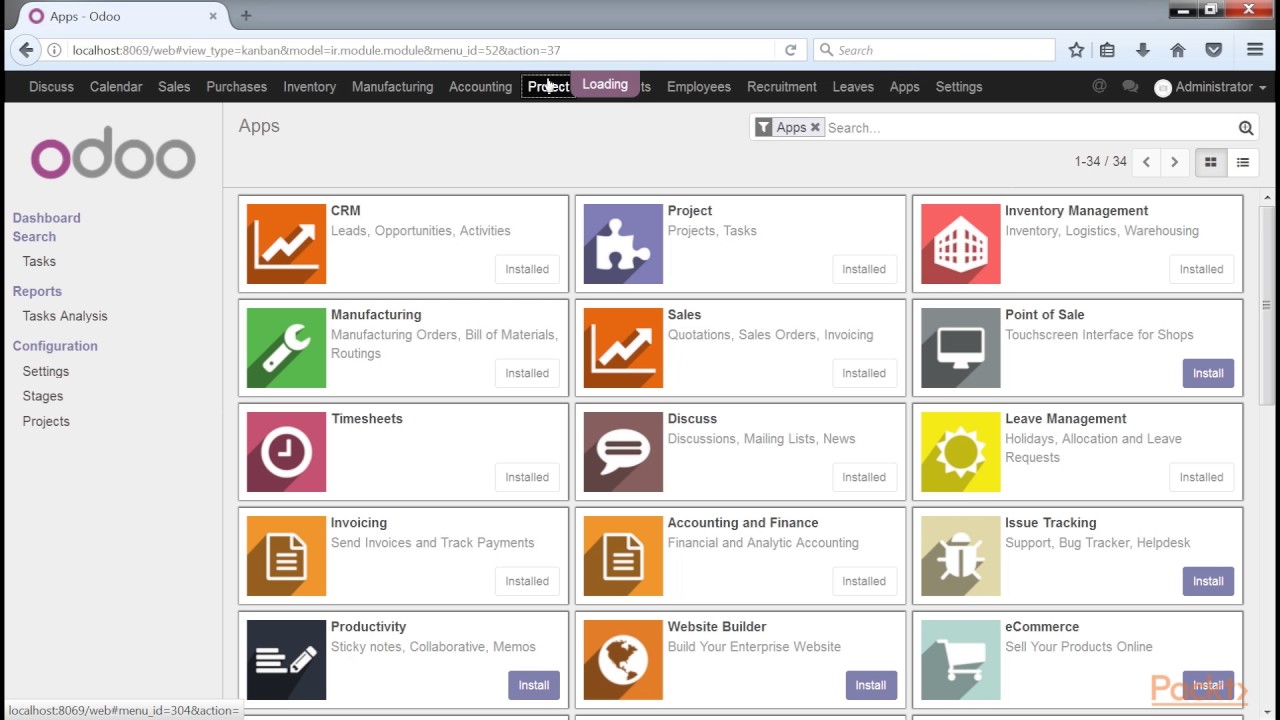Open the Calendar menu
Viewport: 1280px width, 720px height.
(116, 87)
